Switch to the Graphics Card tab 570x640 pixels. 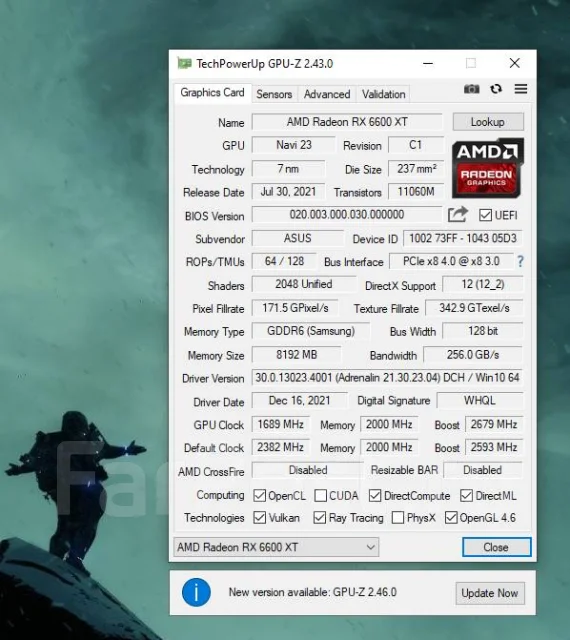coord(212,93)
